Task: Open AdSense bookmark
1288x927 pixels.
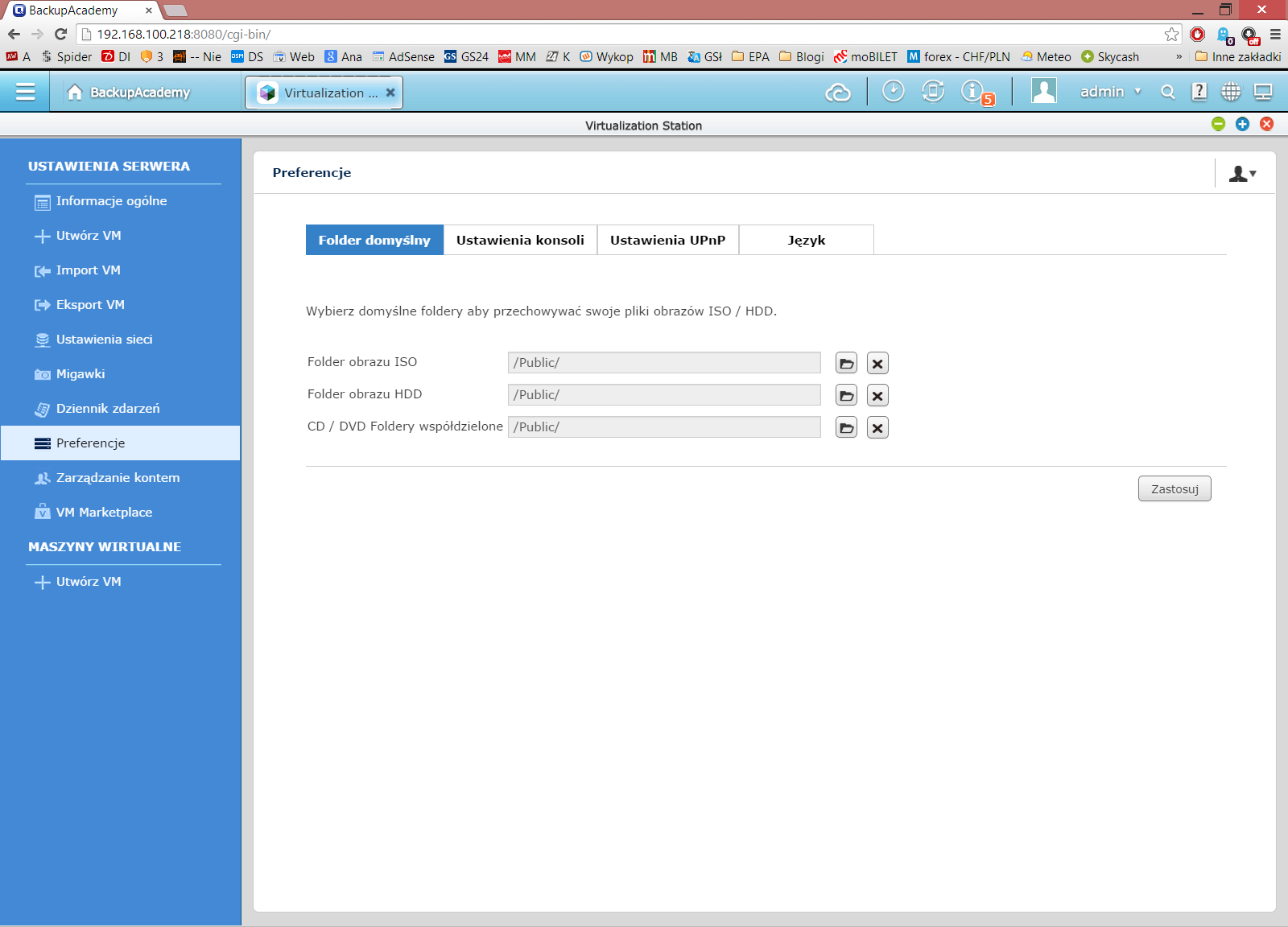Action: 403,56
